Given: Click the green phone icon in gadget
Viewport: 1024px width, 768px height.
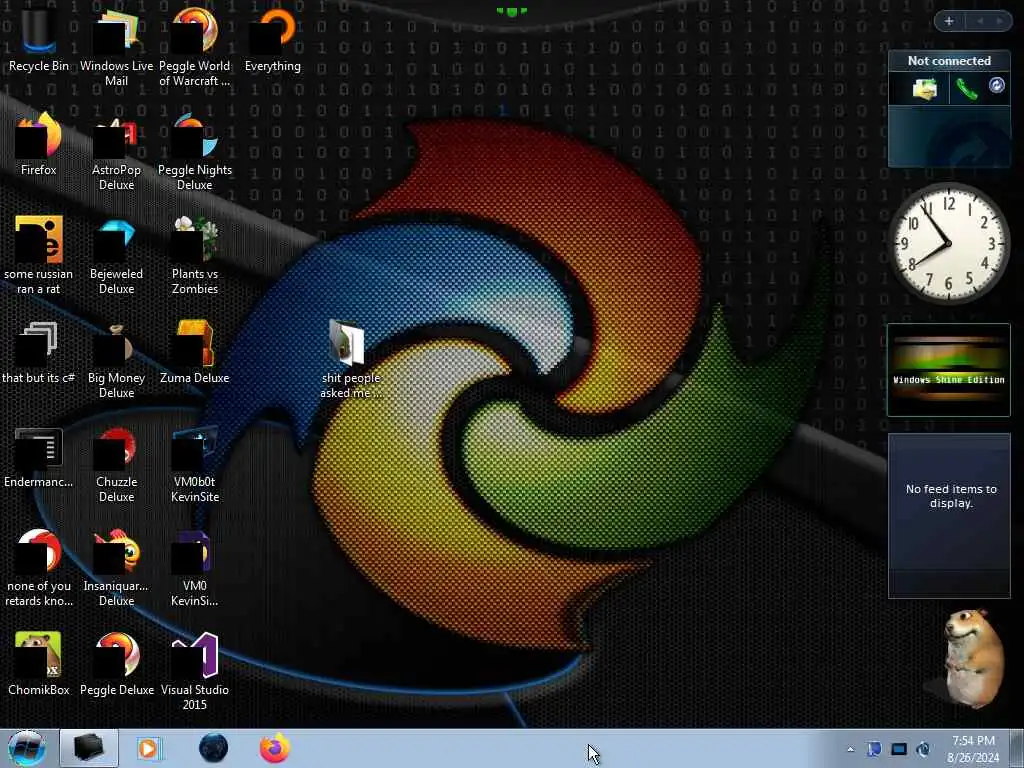Looking at the screenshot, I should (967, 89).
